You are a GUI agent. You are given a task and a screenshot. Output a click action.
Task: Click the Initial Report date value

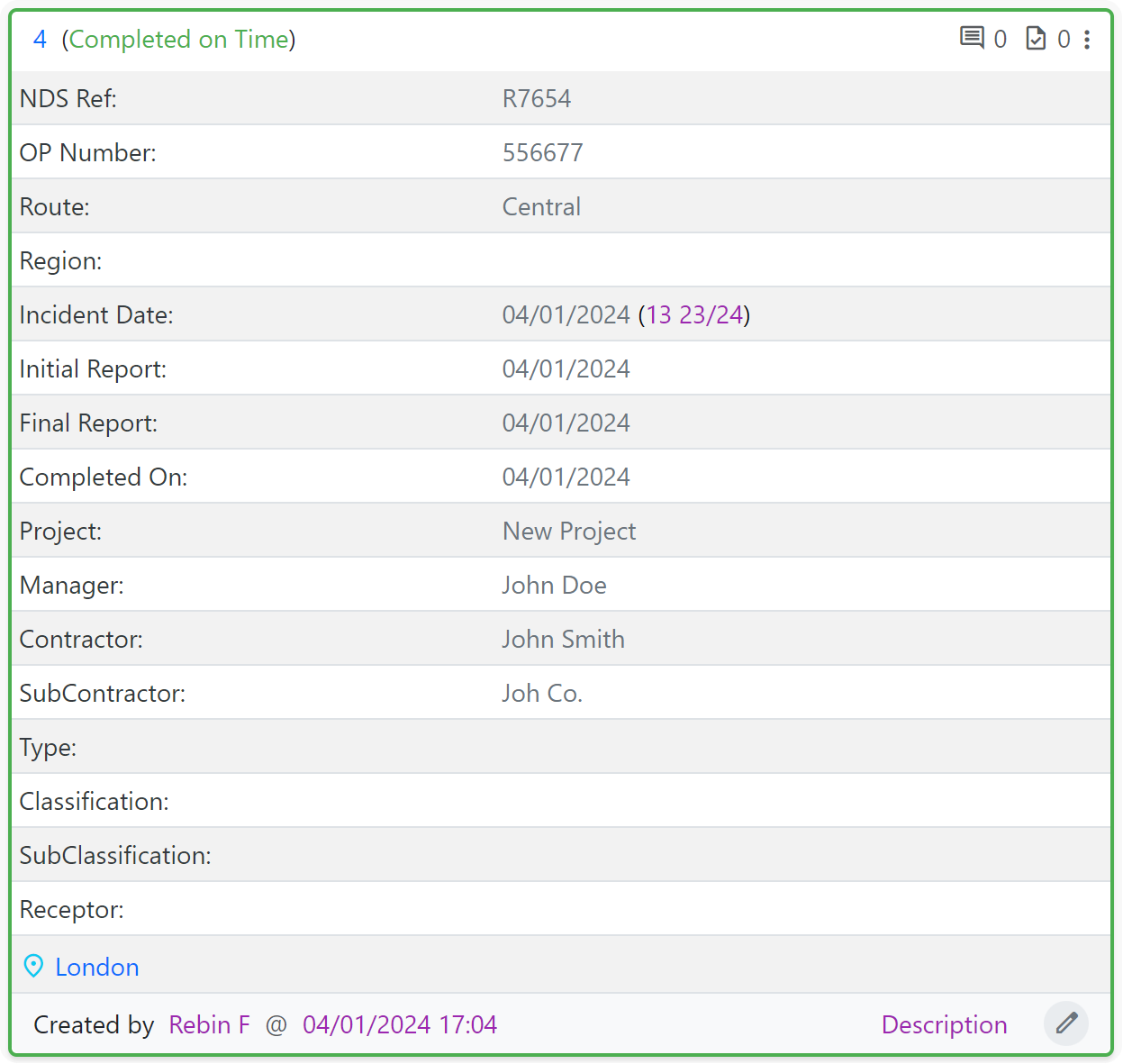pyautogui.click(x=566, y=368)
